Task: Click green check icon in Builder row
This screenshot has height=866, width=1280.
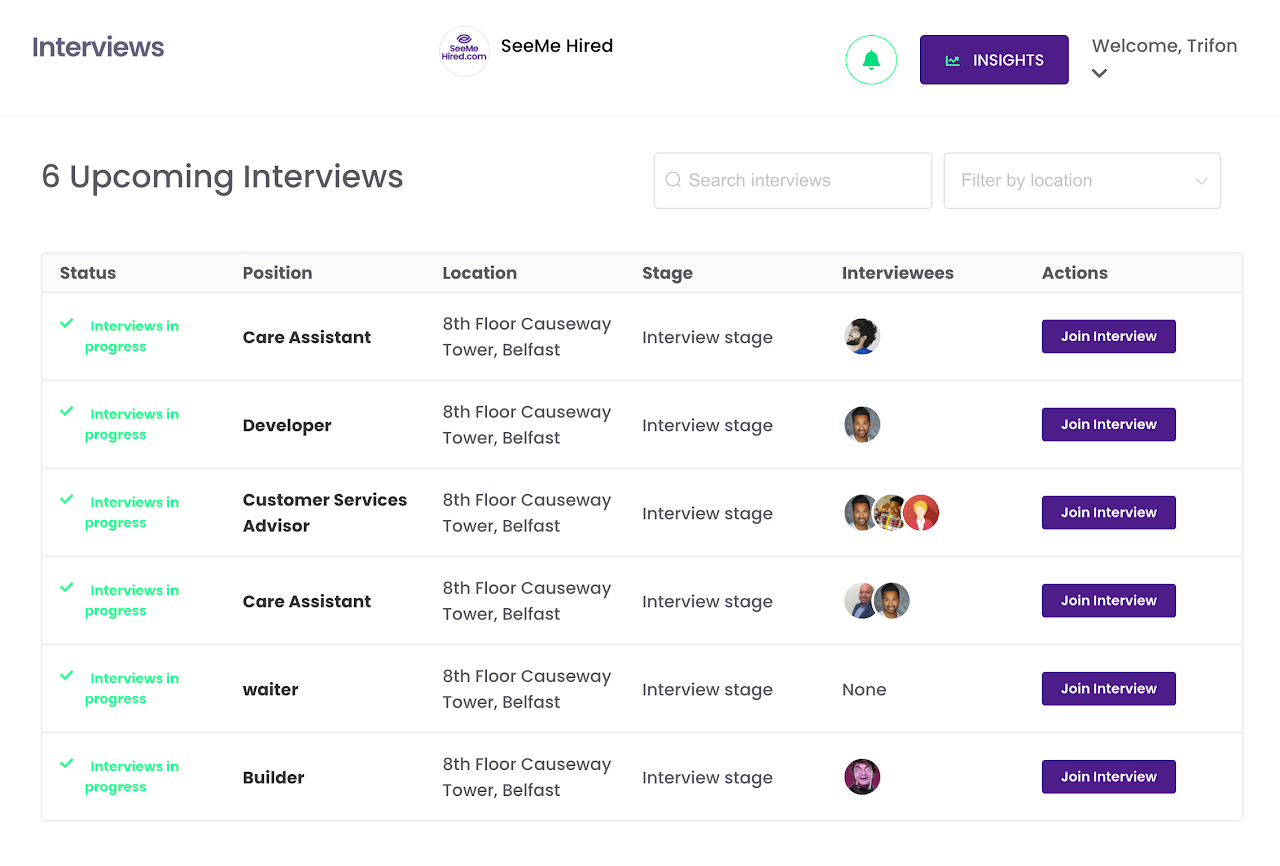Action: 67,763
